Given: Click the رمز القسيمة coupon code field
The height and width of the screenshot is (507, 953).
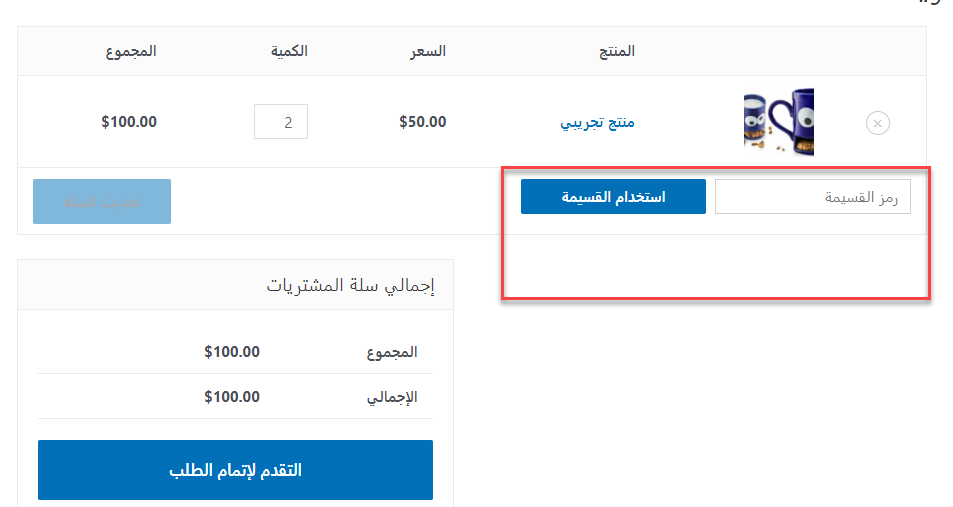Looking at the screenshot, I should point(812,197).
